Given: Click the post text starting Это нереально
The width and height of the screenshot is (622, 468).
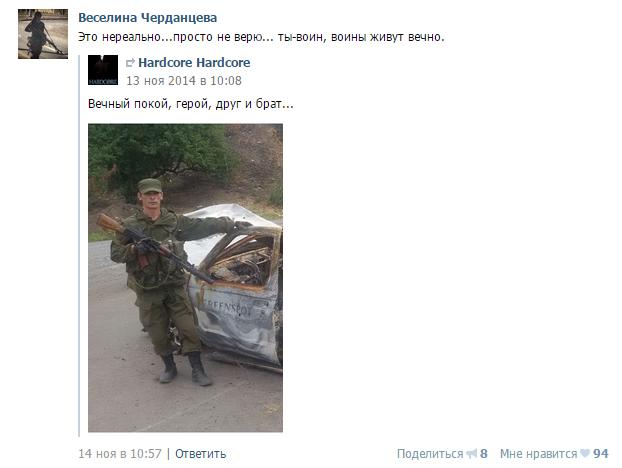Looking at the screenshot, I should [261, 37].
